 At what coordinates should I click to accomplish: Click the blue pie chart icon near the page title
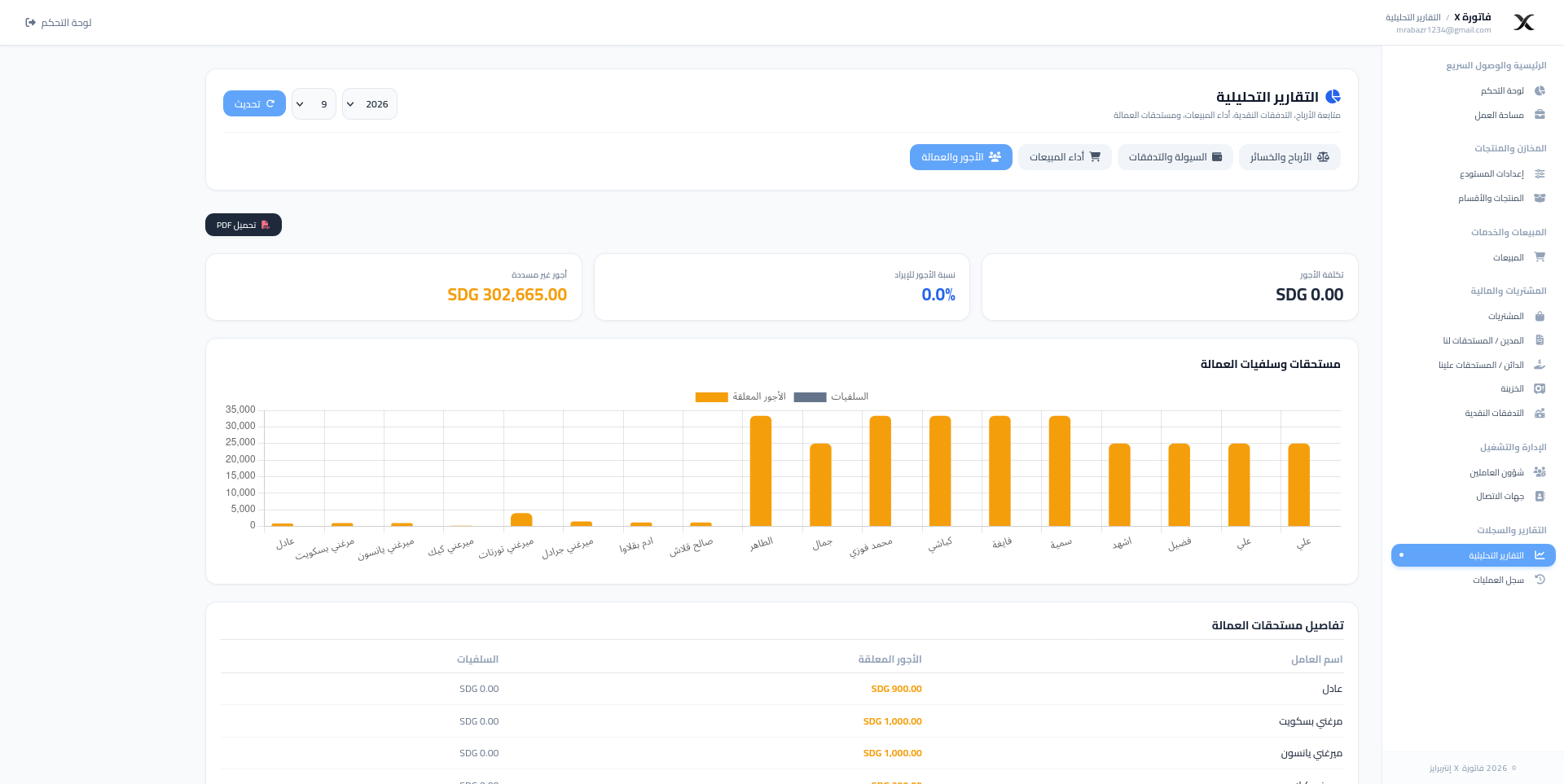[x=1333, y=97]
